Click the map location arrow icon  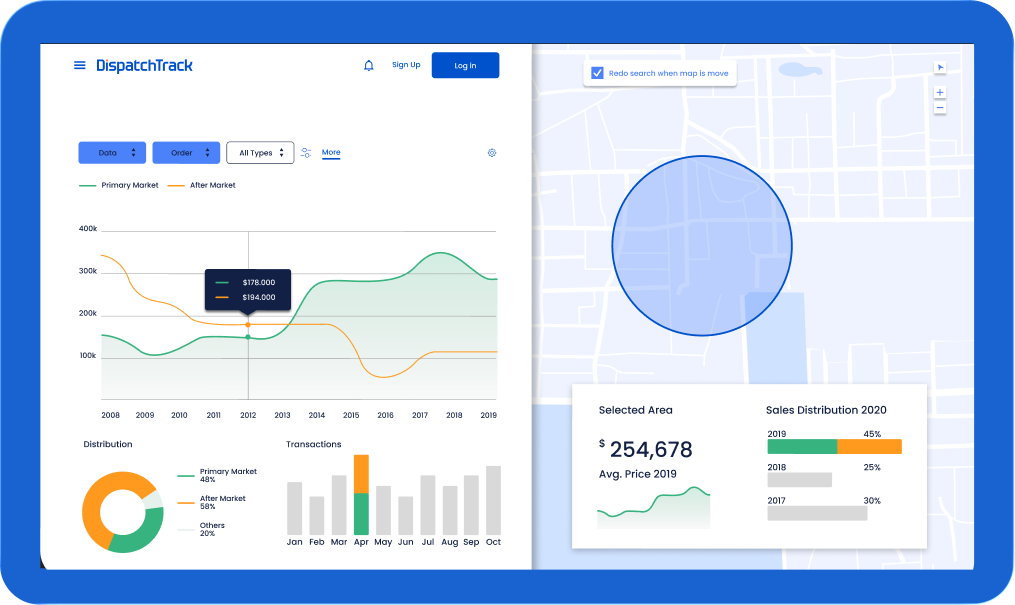[940, 67]
